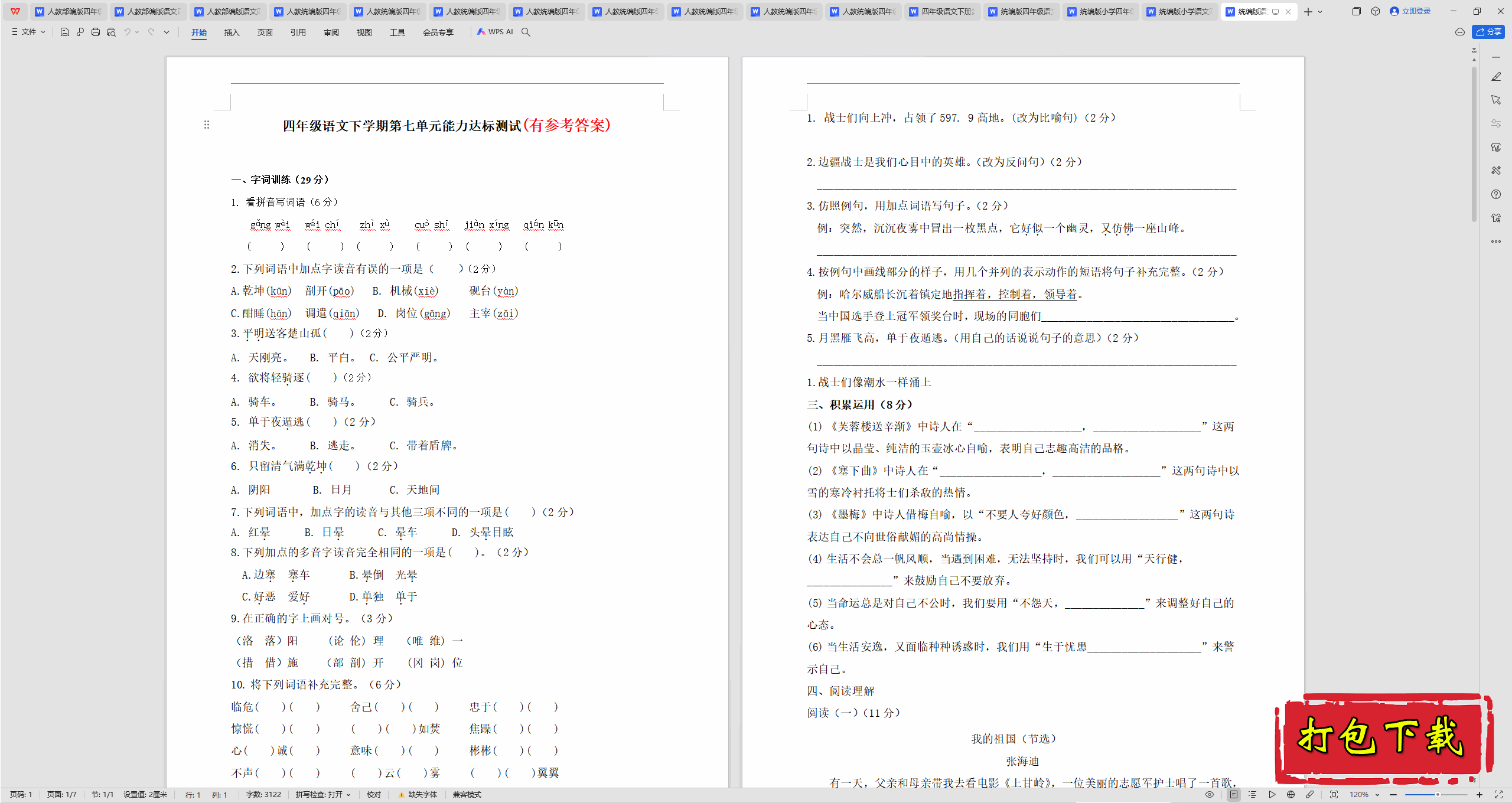Click the Undo arrow icon
The width and height of the screenshot is (1512, 803).
point(127,32)
